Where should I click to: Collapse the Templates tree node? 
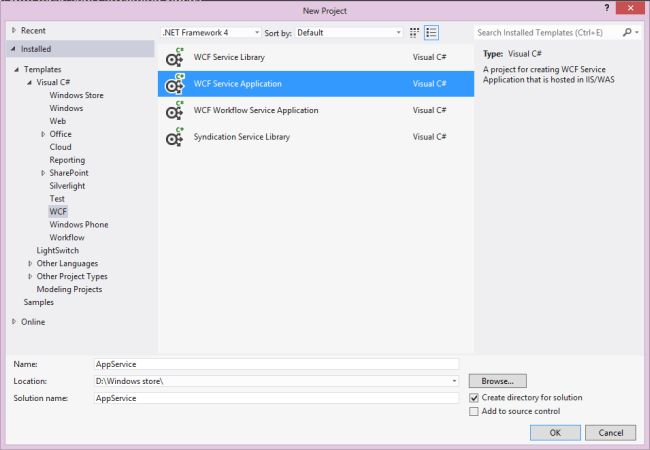[17, 70]
